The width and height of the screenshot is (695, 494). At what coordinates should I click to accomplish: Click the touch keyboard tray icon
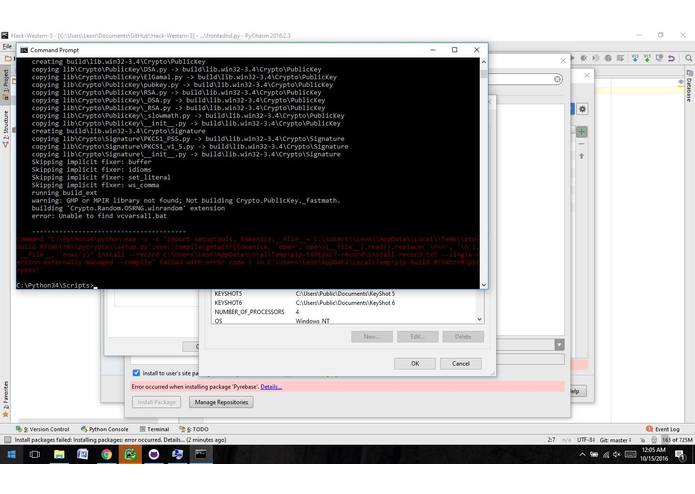(630, 455)
